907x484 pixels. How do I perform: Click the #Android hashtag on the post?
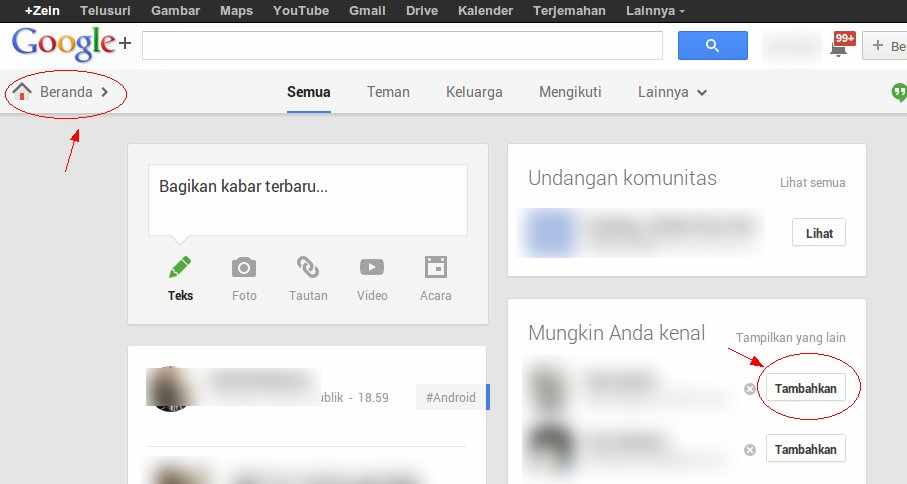[451, 397]
